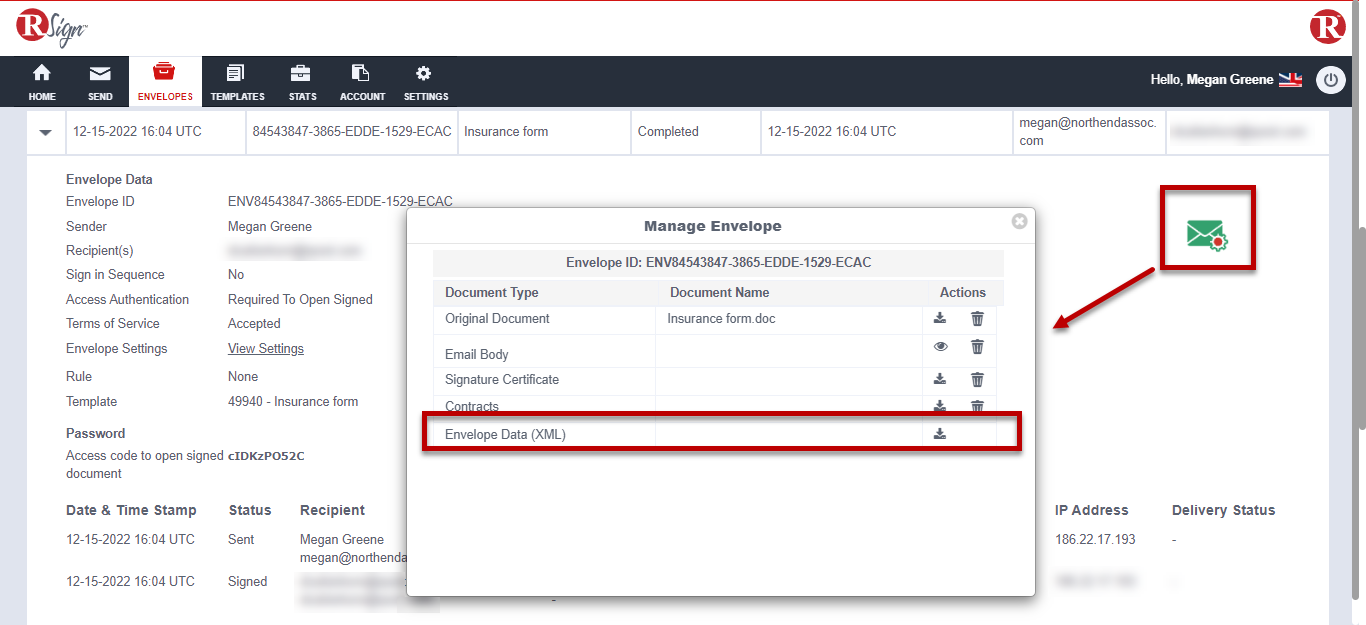Download the Contracts document
The image size is (1366, 625).
point(939,406)
